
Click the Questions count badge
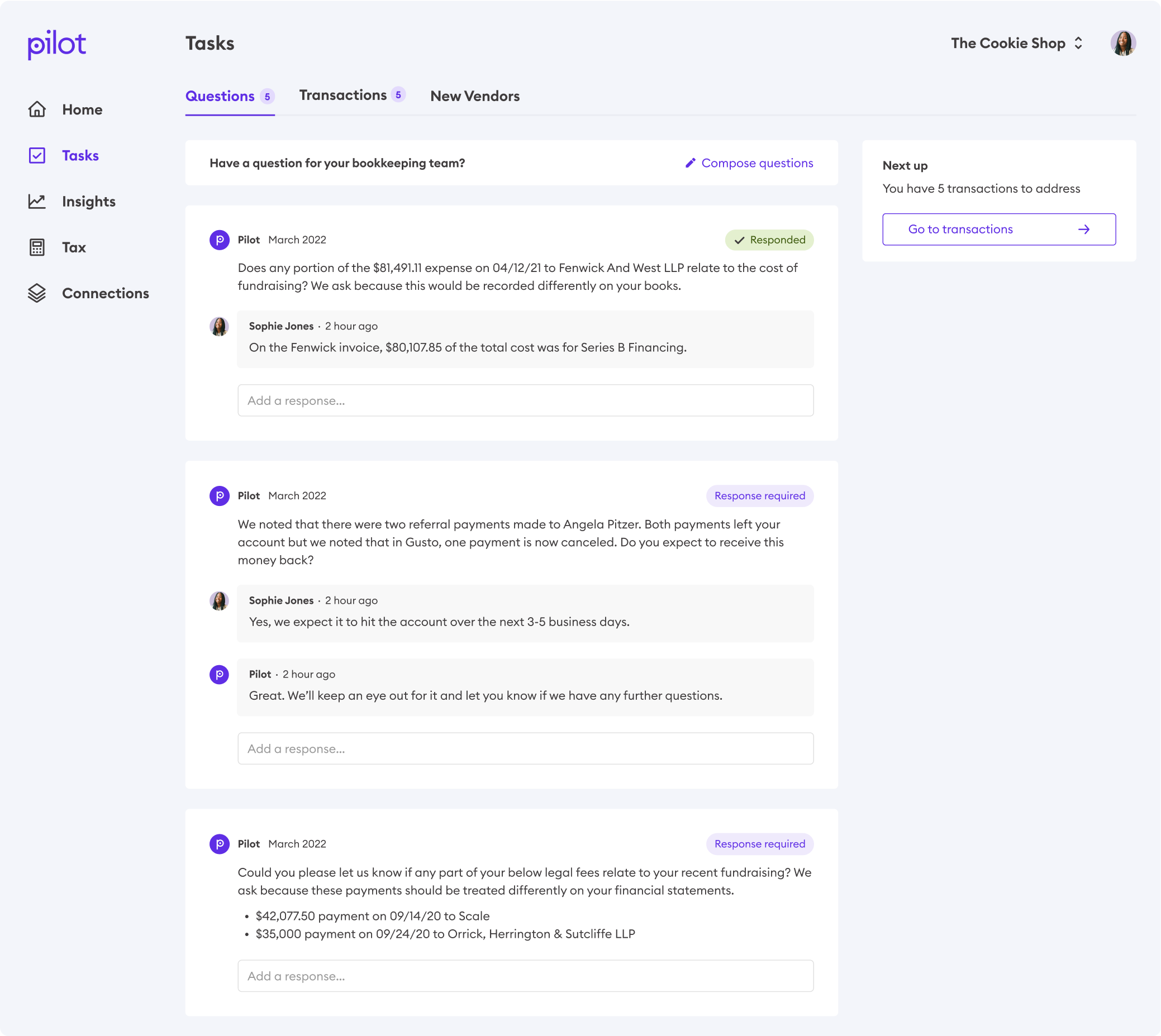(x=267, y=96)
